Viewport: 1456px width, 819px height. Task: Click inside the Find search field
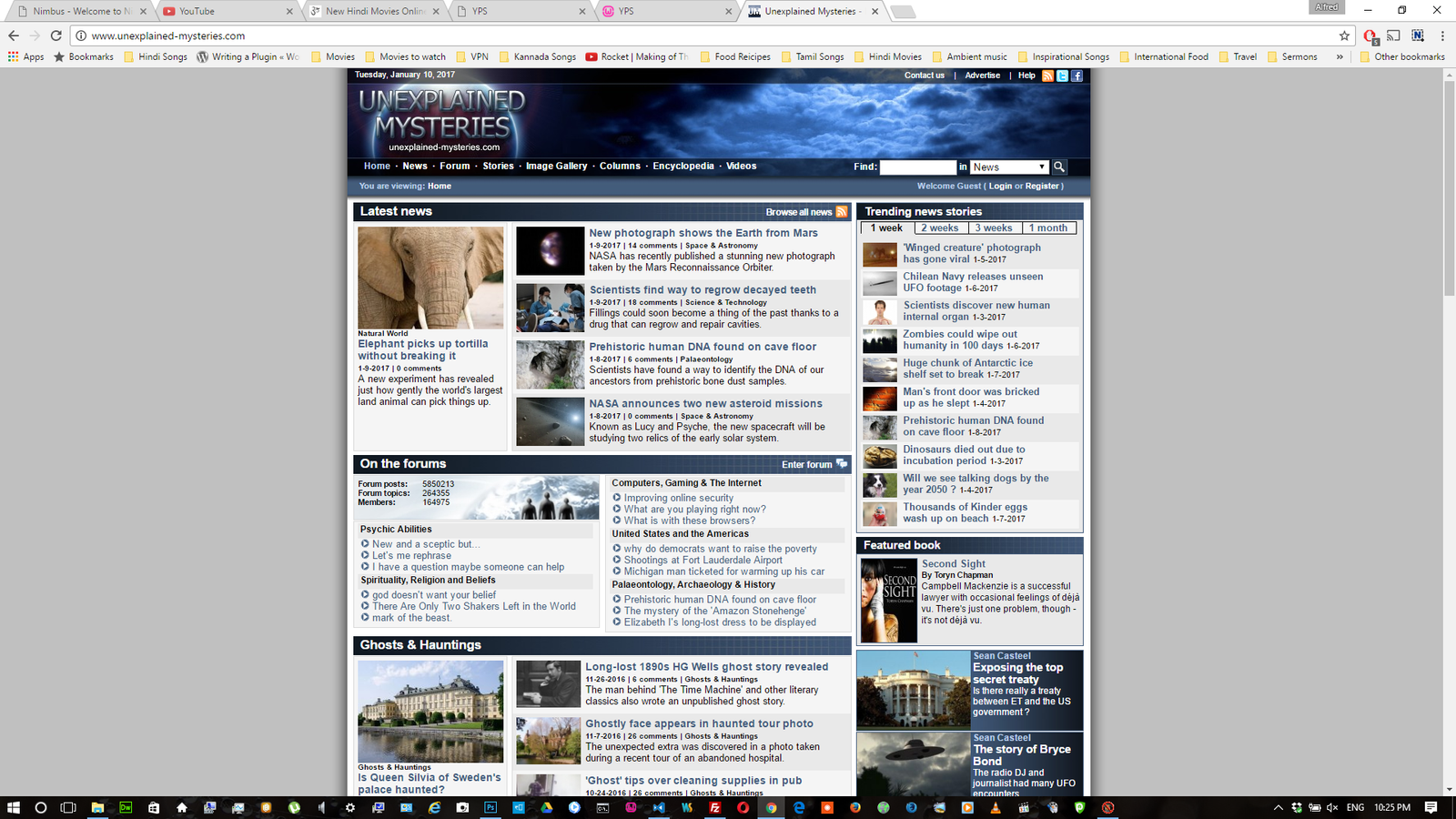click(917, 167)
